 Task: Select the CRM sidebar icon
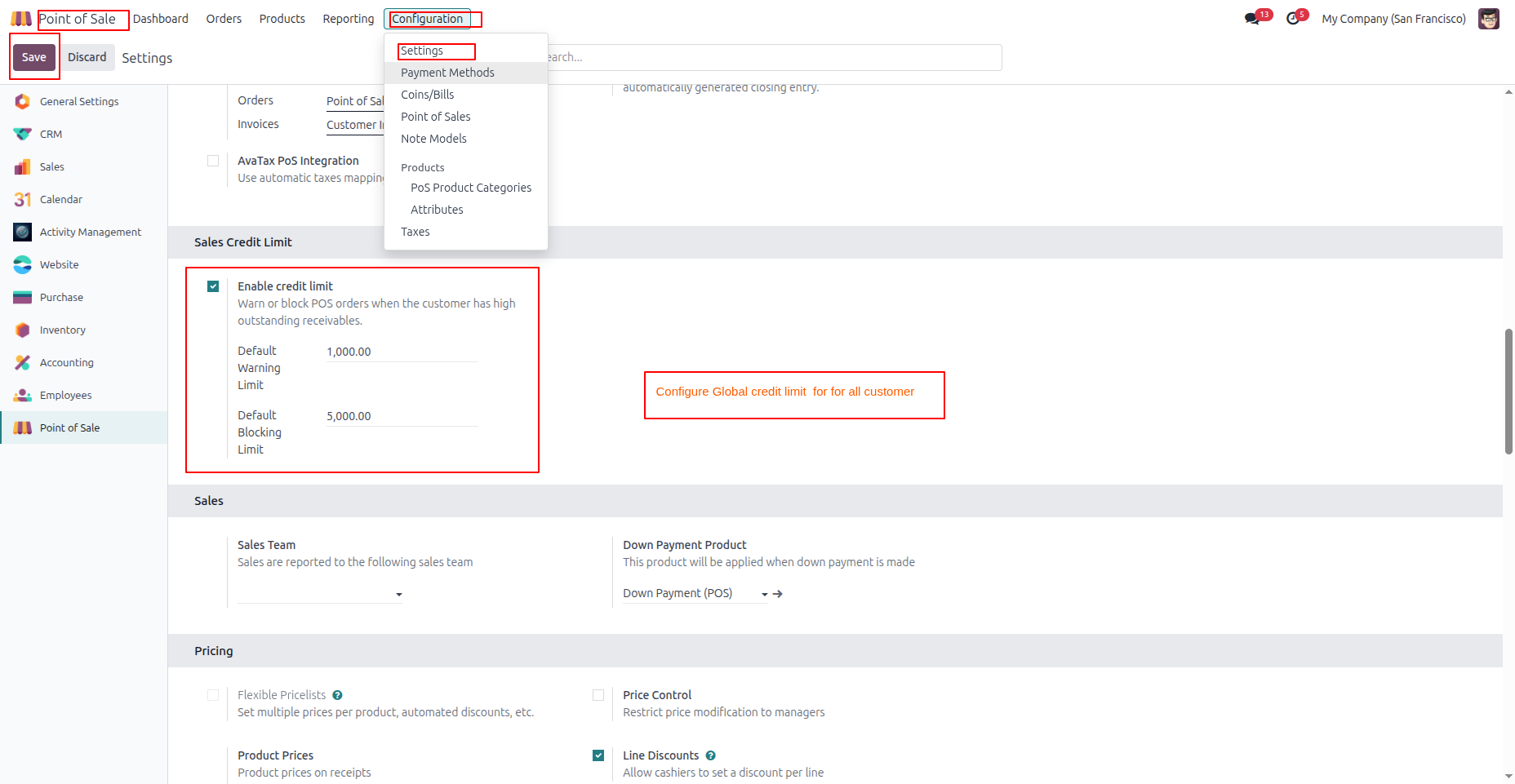tap(22, 134)
